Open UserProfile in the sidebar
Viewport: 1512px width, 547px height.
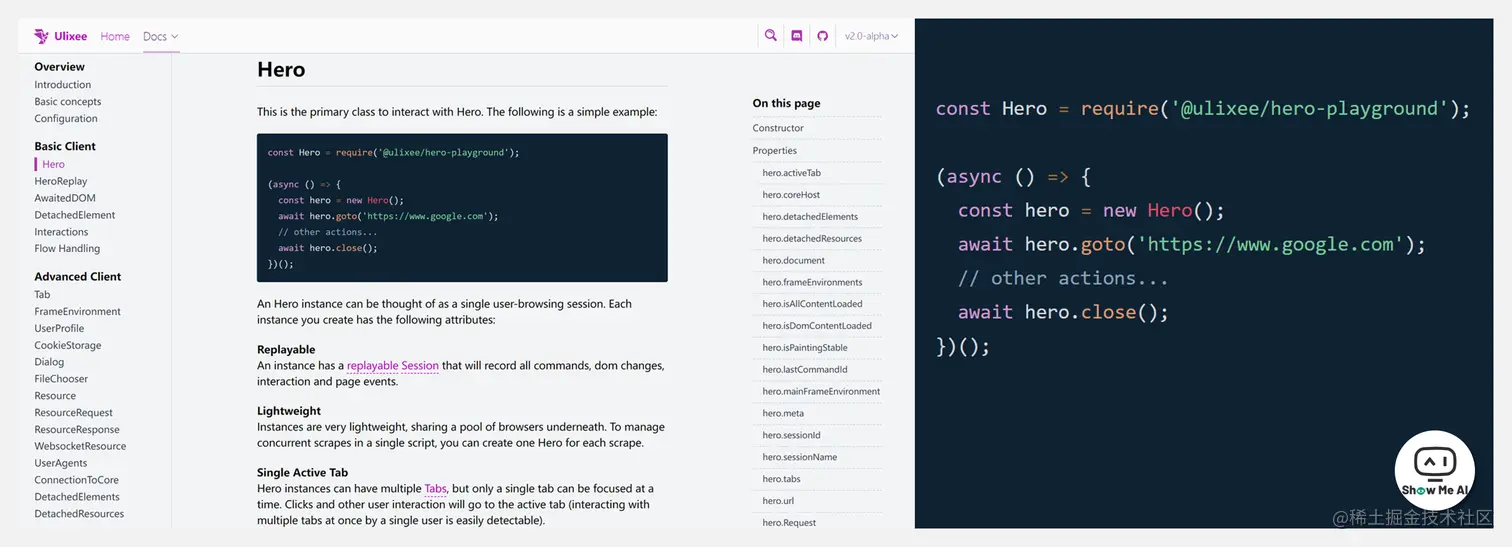pos(59,328)
